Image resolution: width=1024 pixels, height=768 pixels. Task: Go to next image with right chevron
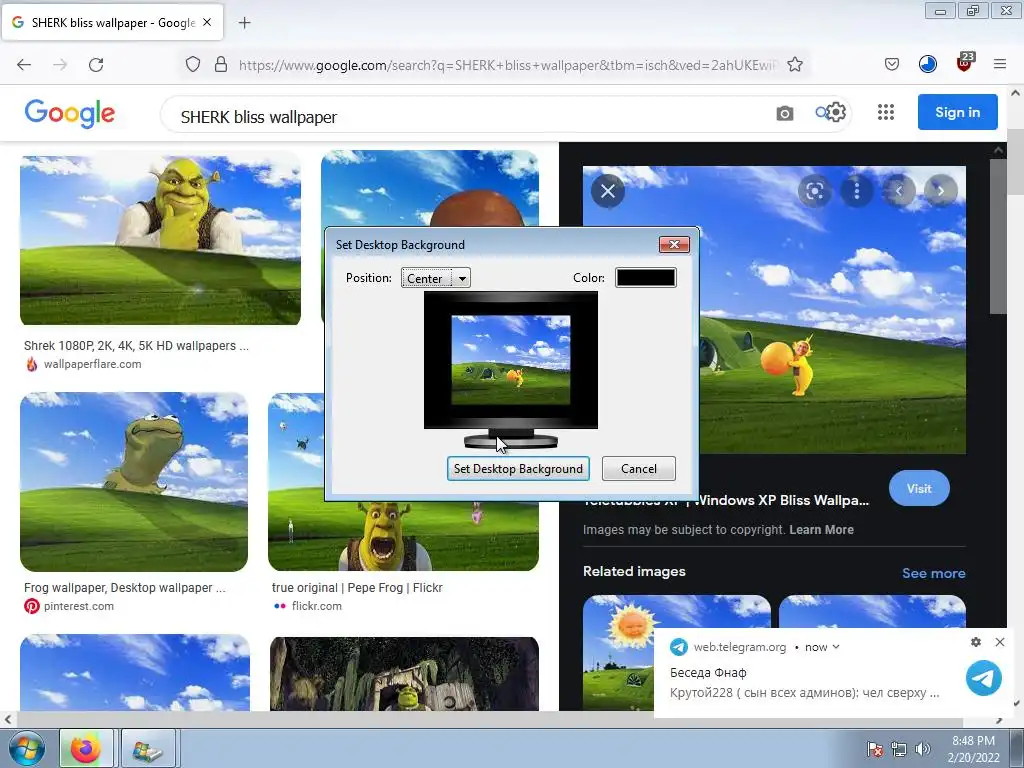941,191
